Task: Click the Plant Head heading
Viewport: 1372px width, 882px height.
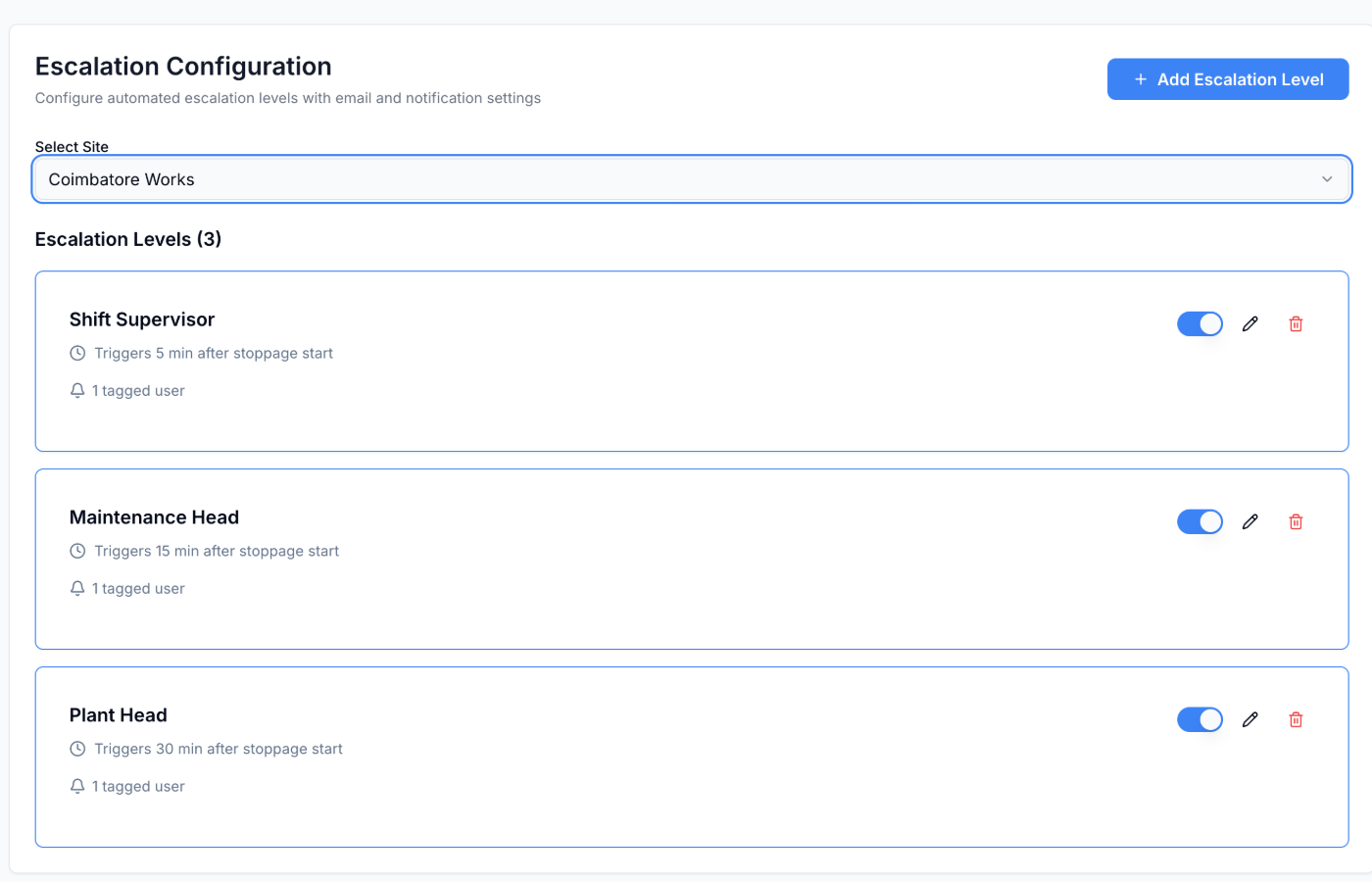Action: [119, 715]
